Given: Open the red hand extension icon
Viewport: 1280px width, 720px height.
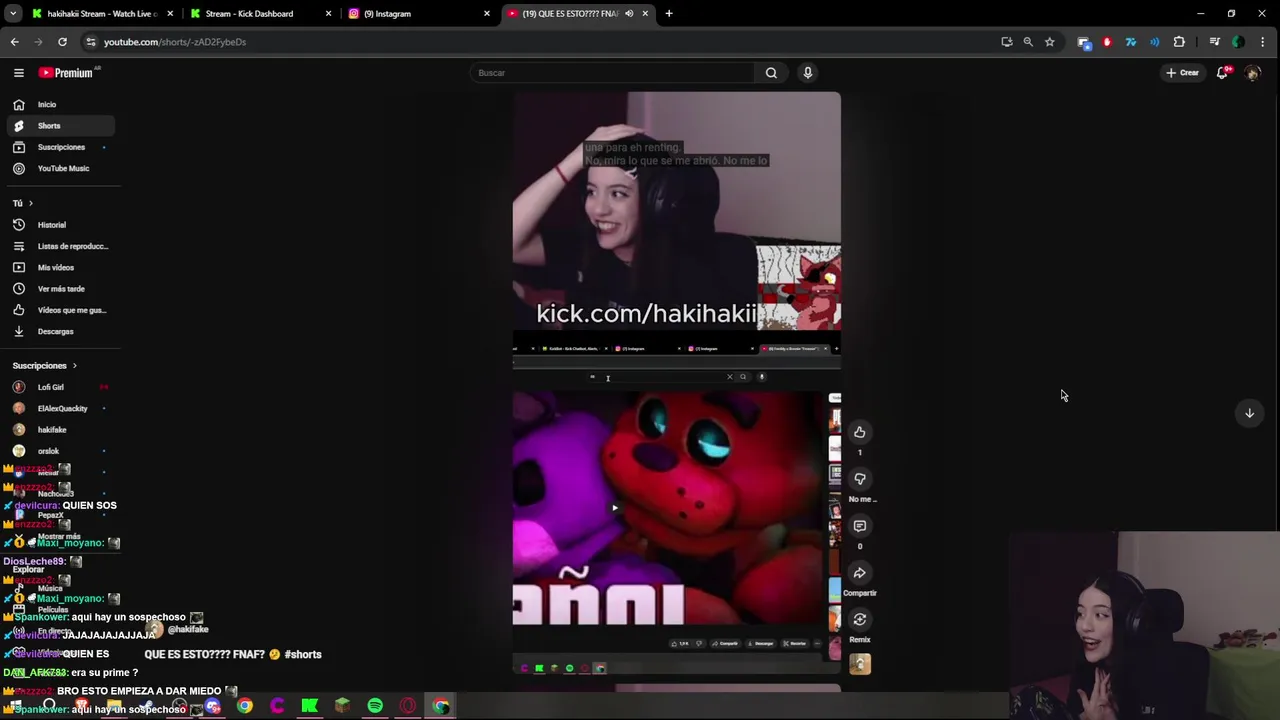Looking at the screenshot, I should coord(1107,42).
